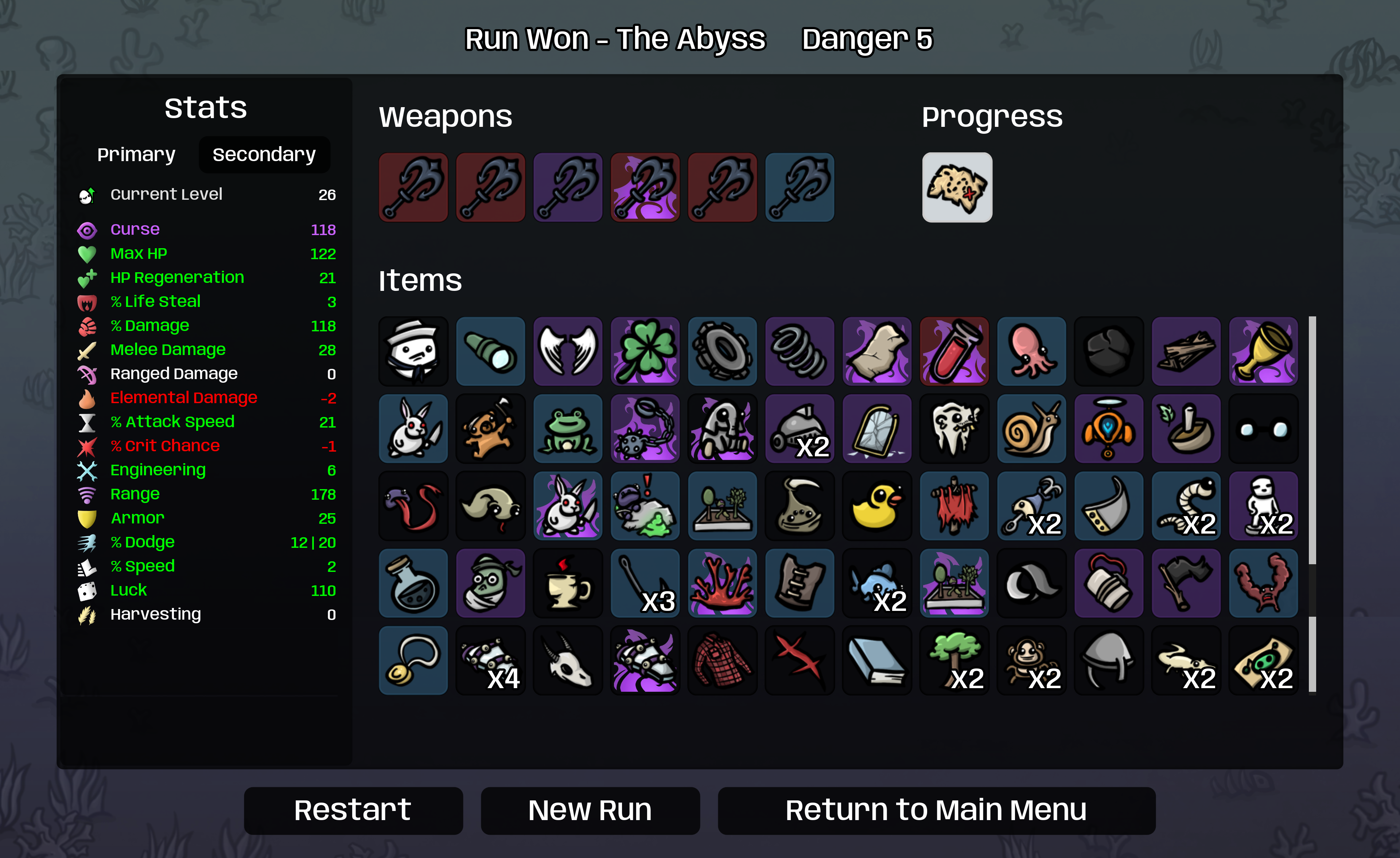Click the four-leaf clover item icon
Screen dimensions: 1400x858
pyautogui.click(x=645, y=351)
